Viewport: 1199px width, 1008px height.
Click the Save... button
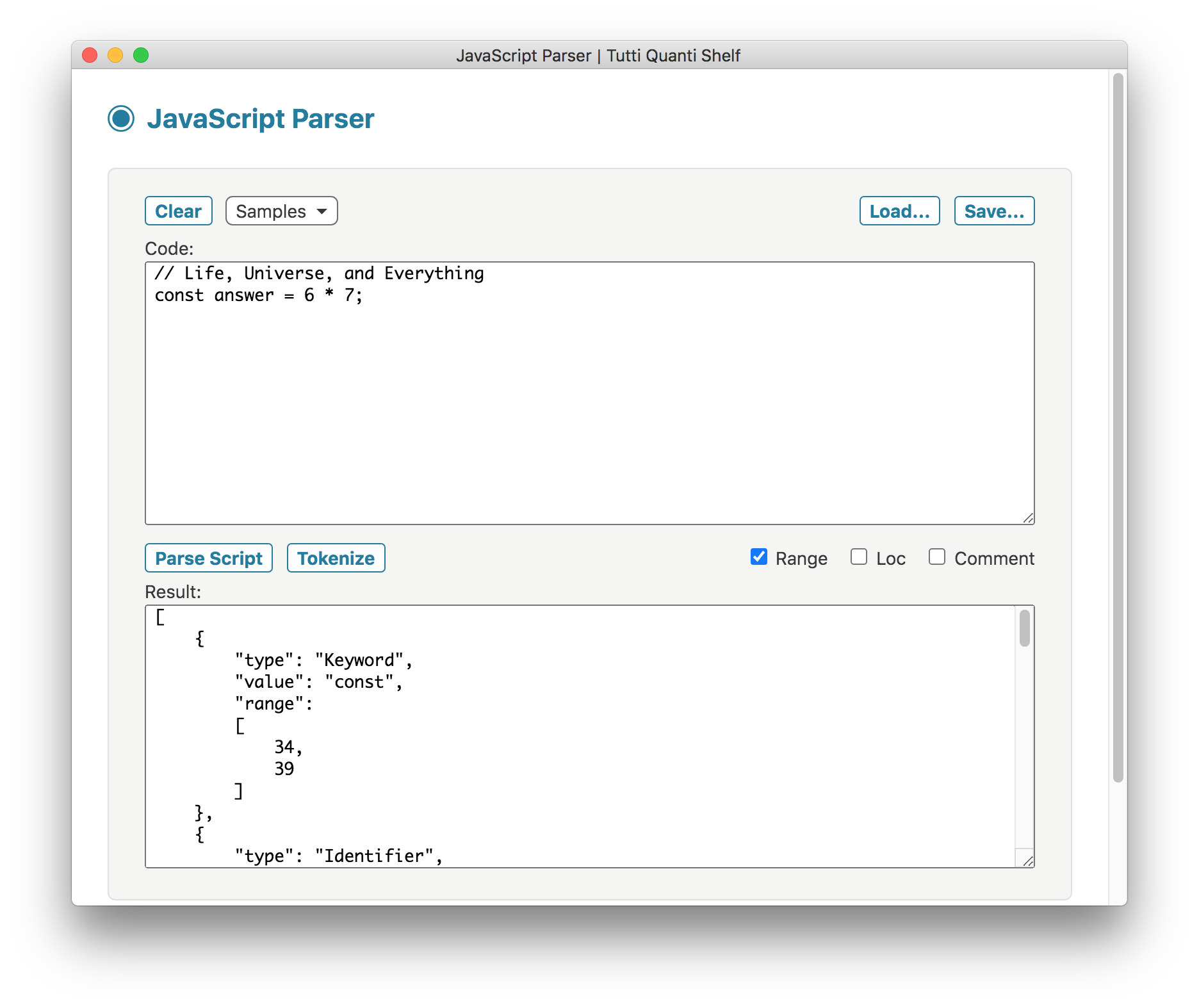(x=994, y=211)
